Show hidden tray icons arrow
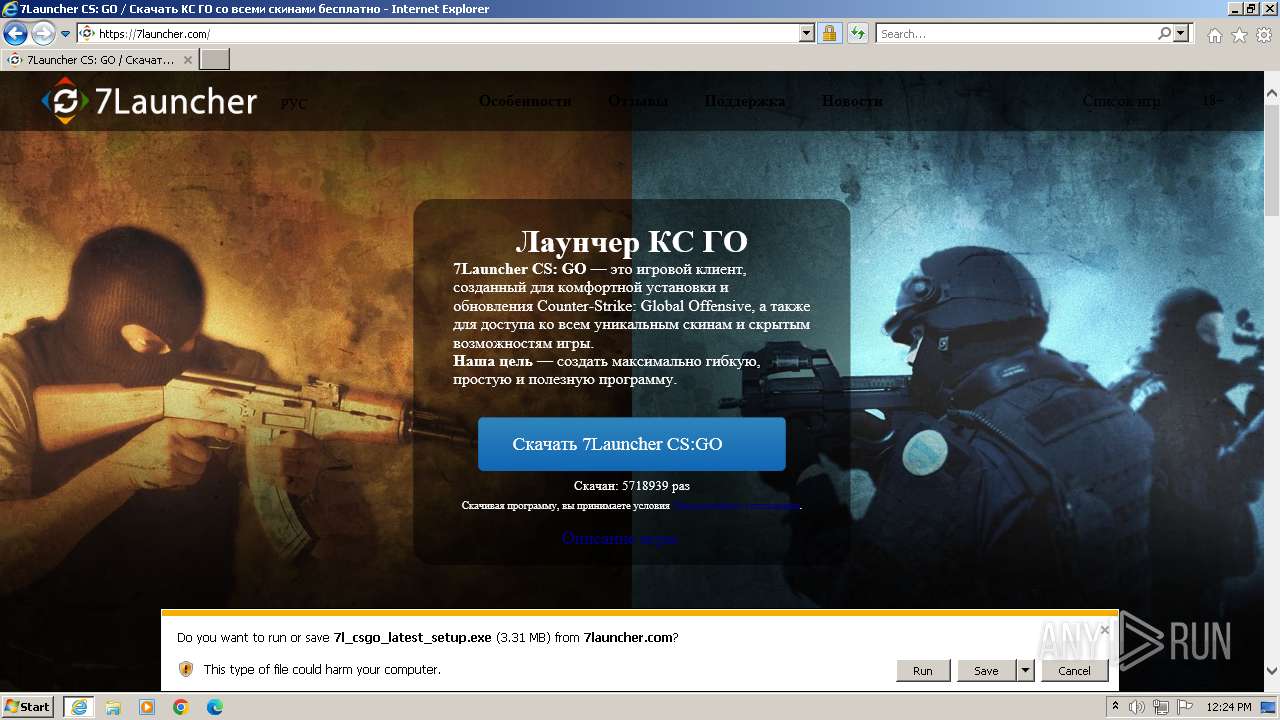The width and height of the screenshot is (1280, 720). coord(1116,707)
